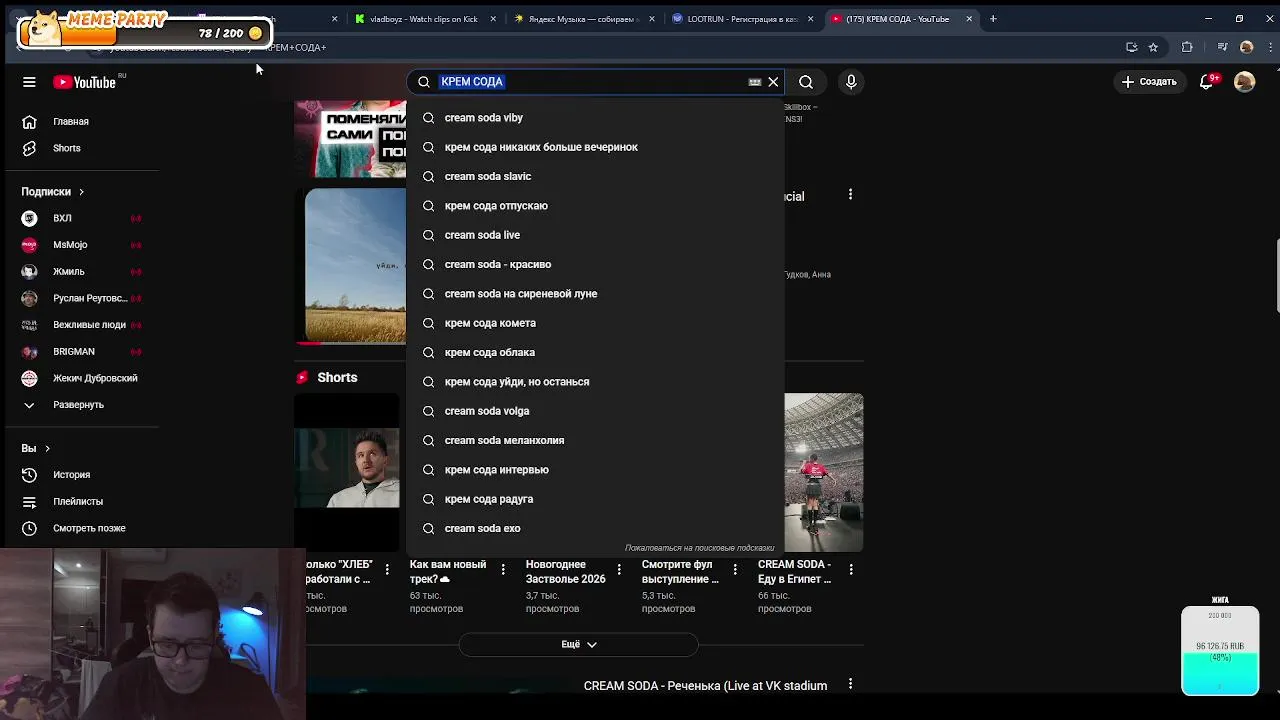1280x720 pixels.
Task: Open the stadium concert Shorts thumbnail
Action: 824,472
